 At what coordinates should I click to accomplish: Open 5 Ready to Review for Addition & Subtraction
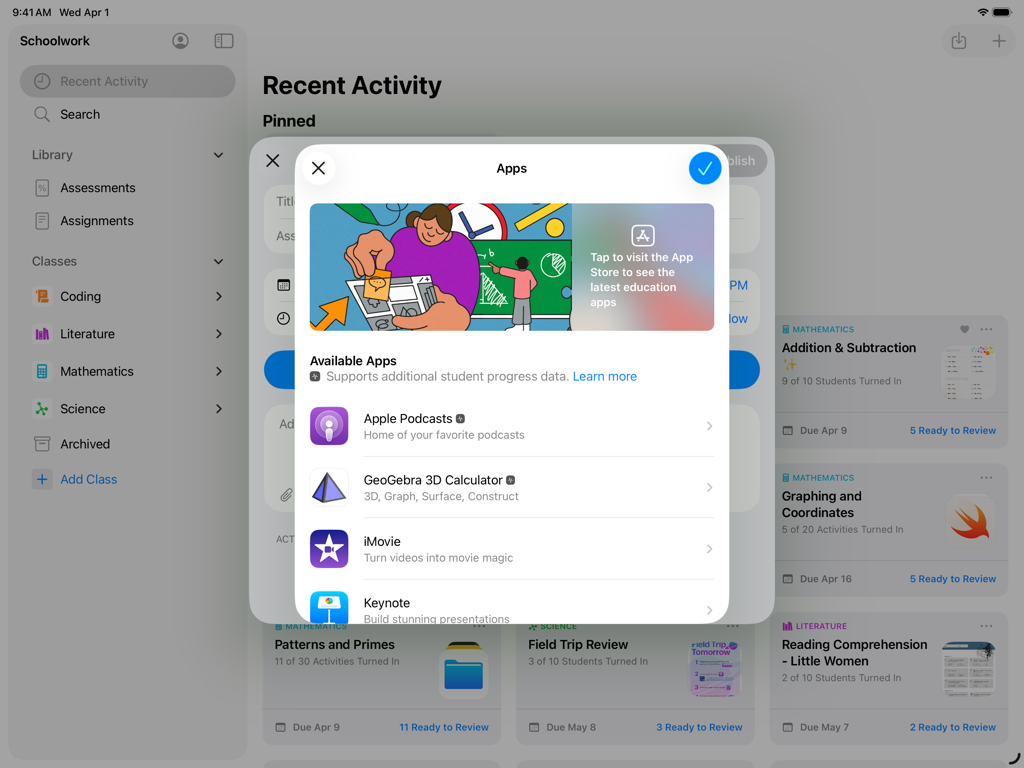click(x=952, y=430)
